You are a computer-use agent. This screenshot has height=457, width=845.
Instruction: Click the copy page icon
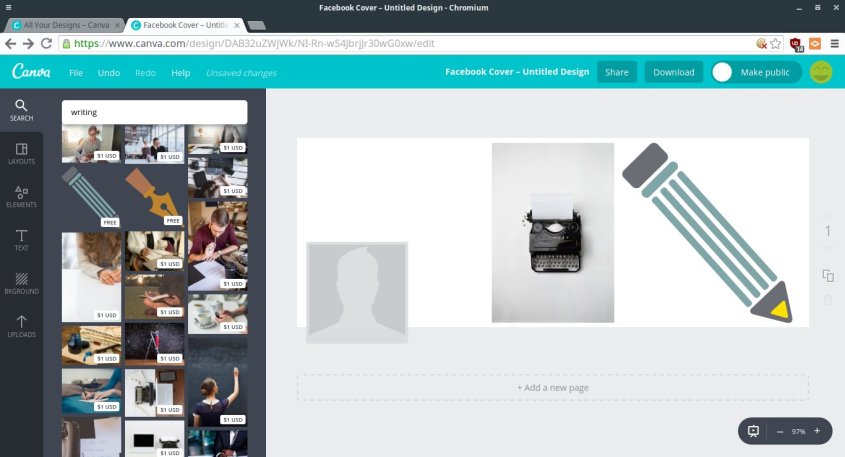pyautogui.click(x=827, y=276)
